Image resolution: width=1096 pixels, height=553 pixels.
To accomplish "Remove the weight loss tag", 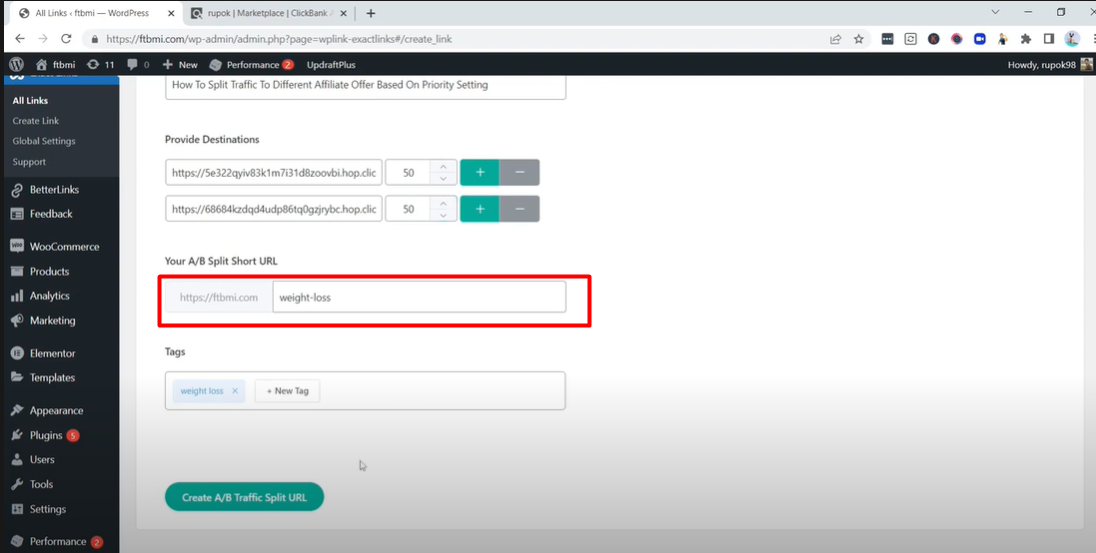I will (235, 391).
